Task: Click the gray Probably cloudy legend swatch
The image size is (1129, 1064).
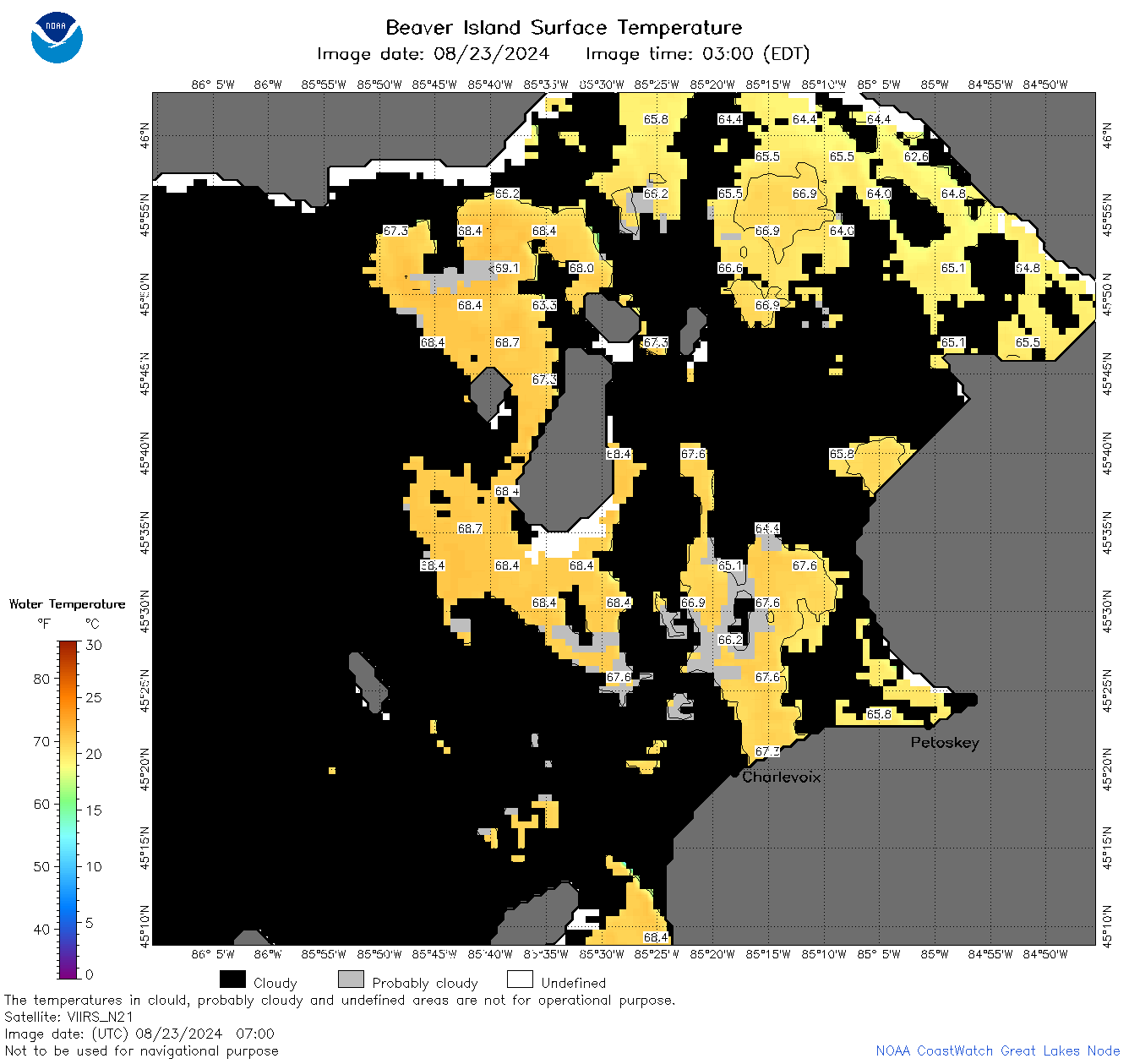Action: pos(351,979)
